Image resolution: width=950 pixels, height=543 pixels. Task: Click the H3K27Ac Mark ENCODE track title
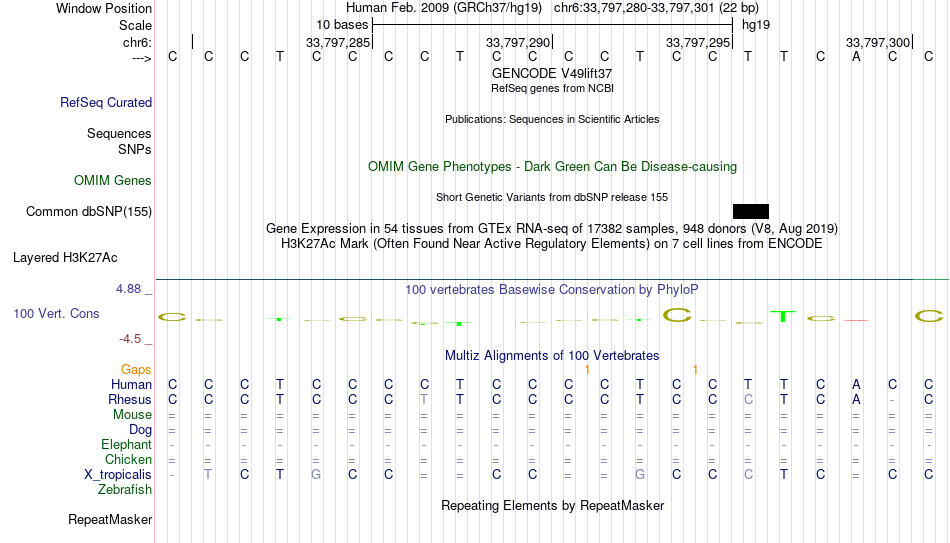[x=552, y=244]
